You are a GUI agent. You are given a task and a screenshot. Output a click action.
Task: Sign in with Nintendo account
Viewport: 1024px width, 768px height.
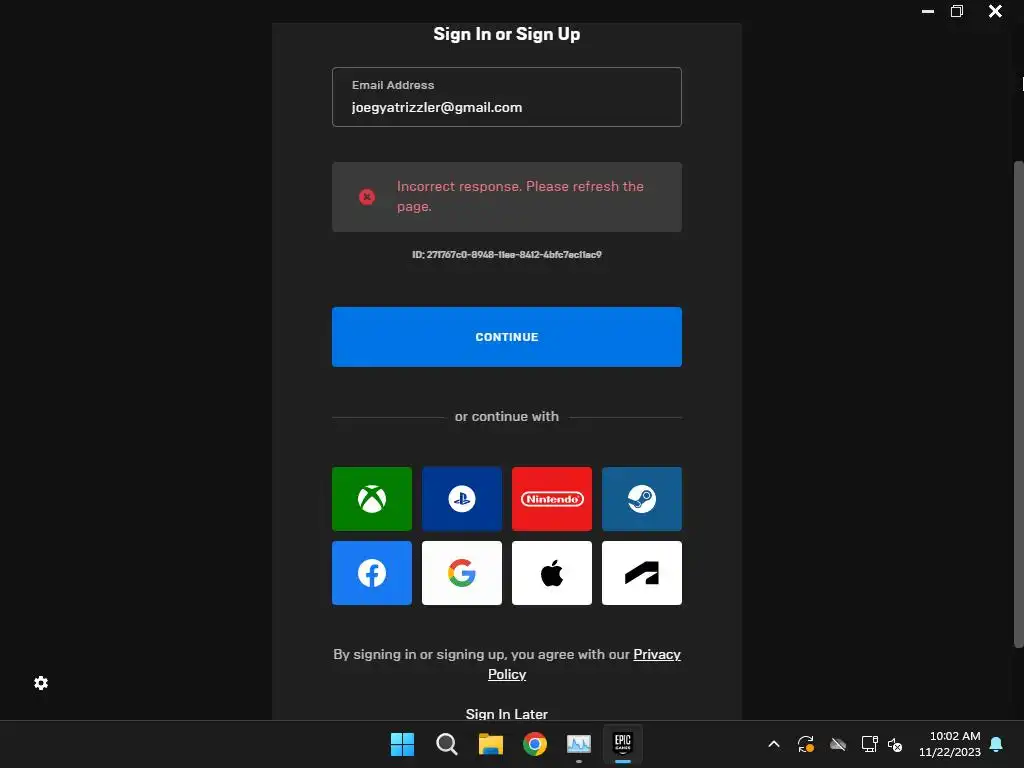coord(552,499)
